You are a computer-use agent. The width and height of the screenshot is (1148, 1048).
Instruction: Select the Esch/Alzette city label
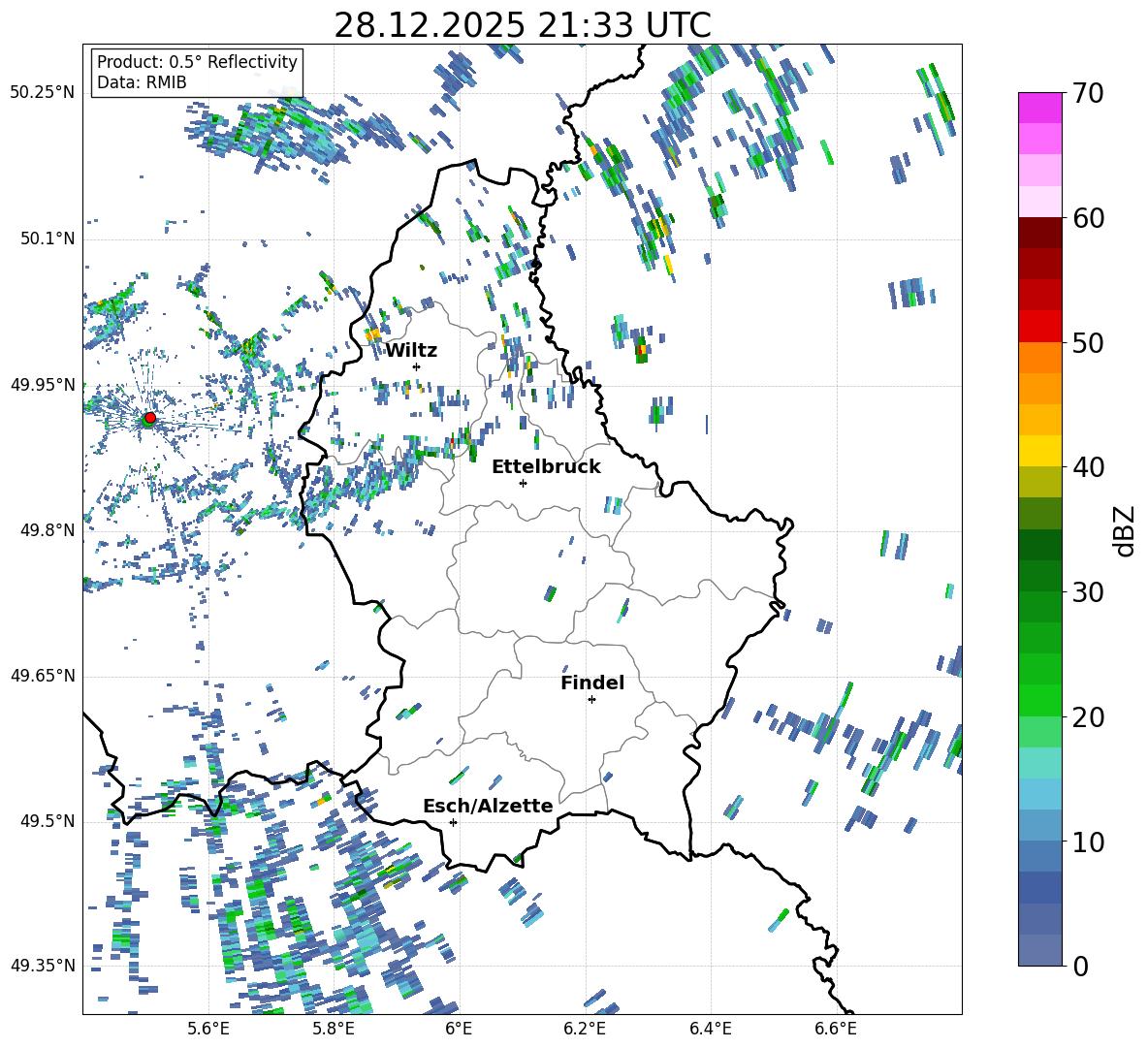pyautogui.click(x=488, y=807)
